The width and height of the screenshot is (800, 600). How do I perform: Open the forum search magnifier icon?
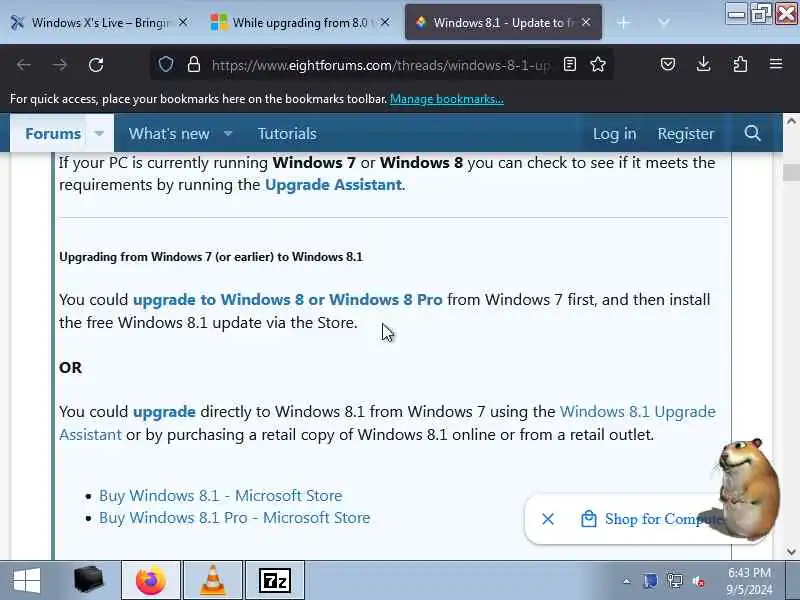(752, 133)
